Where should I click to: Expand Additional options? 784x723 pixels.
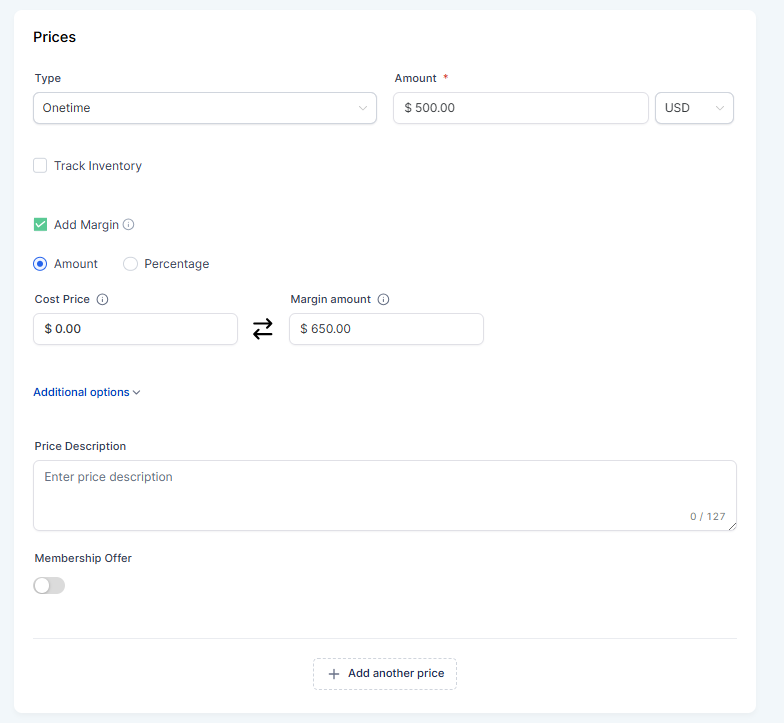(x=86, y=392)
